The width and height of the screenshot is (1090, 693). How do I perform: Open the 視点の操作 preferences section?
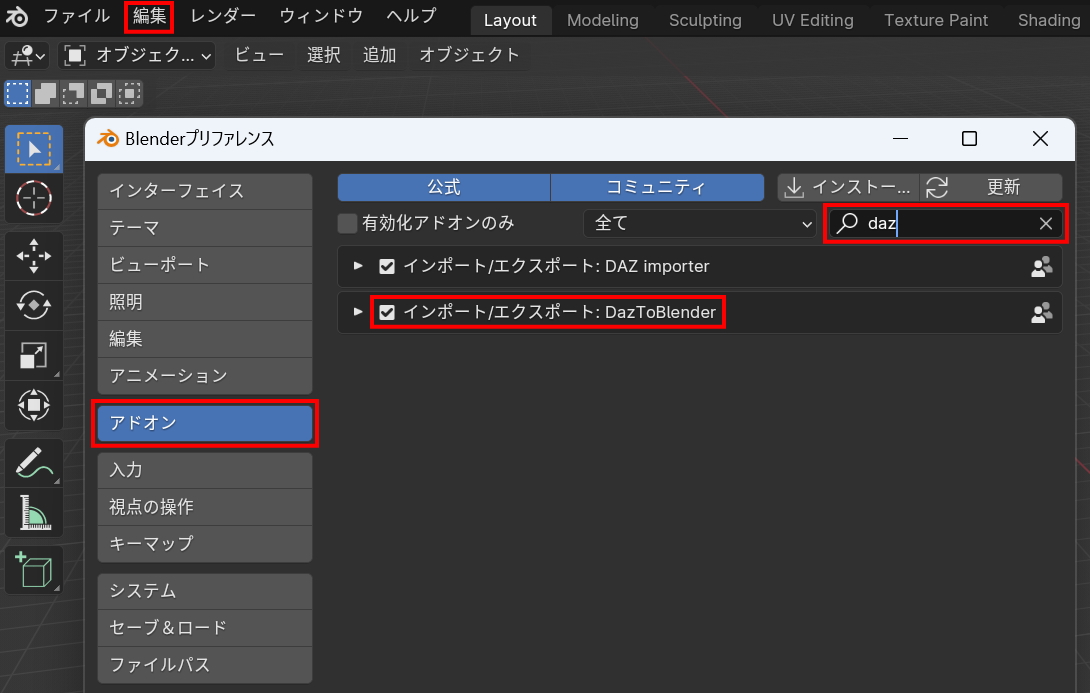[x=205, y=507]
